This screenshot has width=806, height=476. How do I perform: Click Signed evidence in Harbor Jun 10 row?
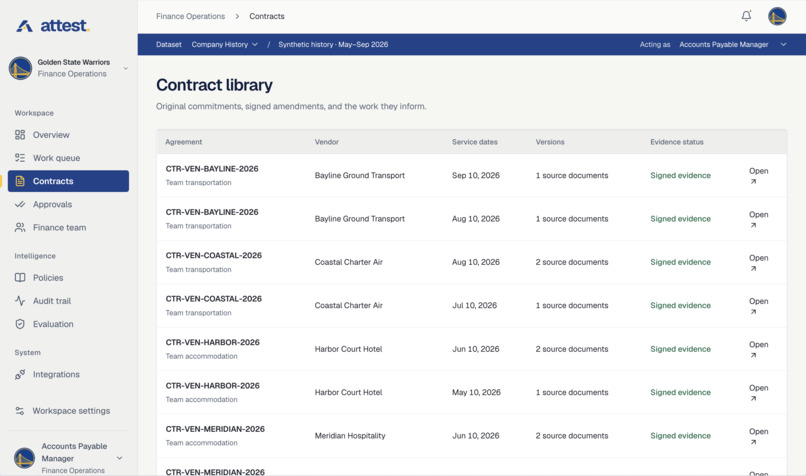680,349
